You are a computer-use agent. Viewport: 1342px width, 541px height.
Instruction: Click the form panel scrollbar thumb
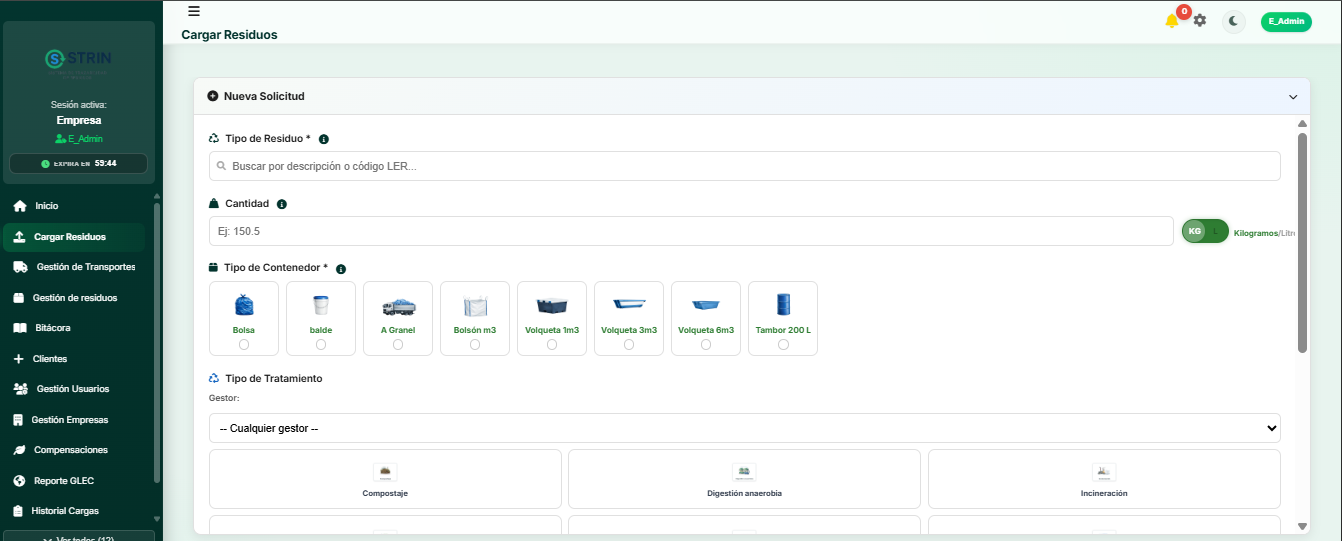click(x=1302, y=243)
